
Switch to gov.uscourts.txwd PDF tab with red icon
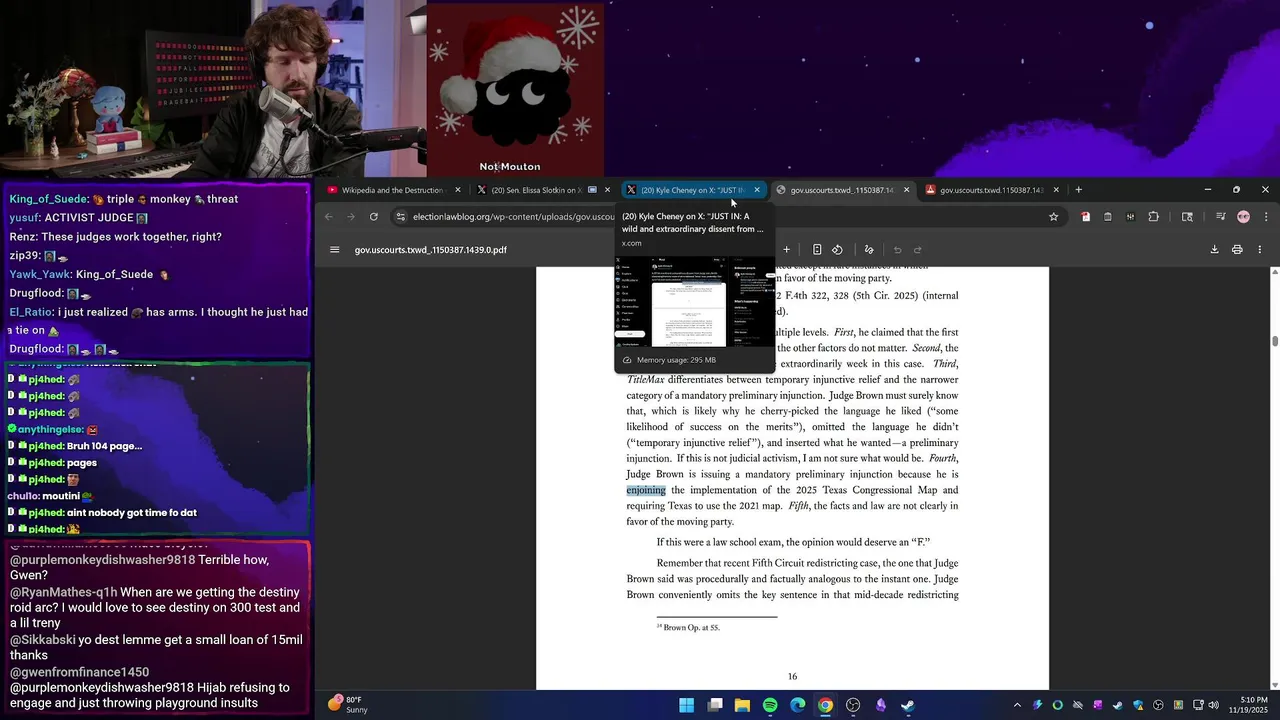click(991, 190)
